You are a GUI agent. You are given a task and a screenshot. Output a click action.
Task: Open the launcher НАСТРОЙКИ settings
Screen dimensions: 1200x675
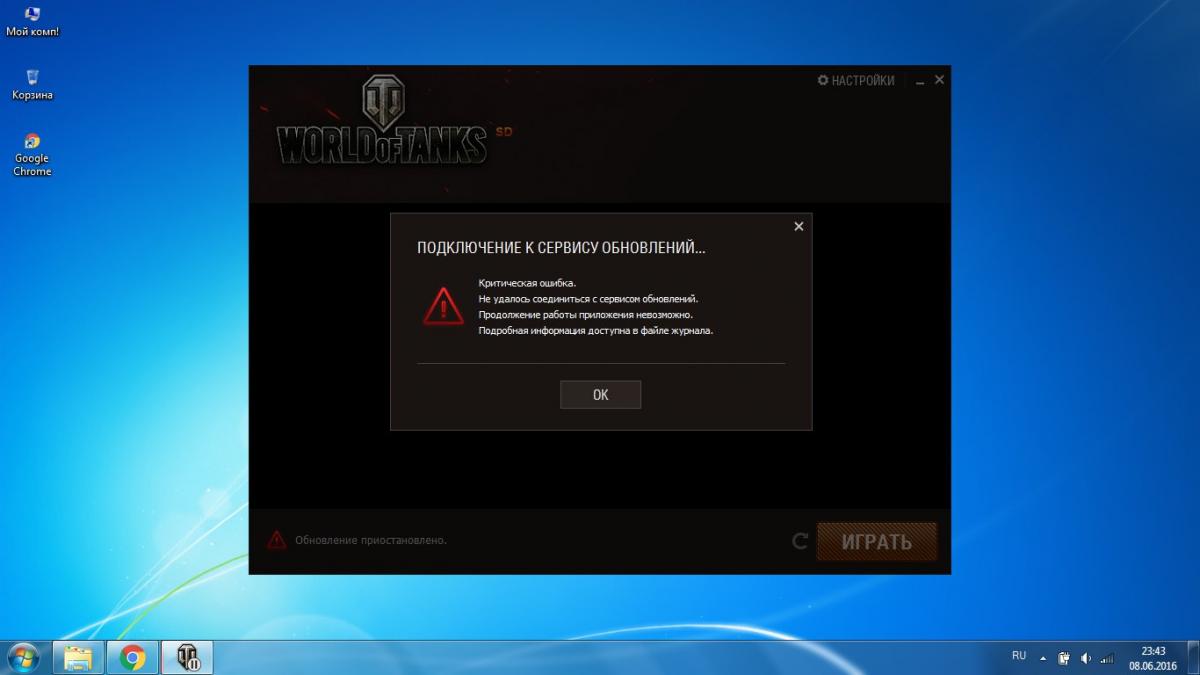coord(856,80)
